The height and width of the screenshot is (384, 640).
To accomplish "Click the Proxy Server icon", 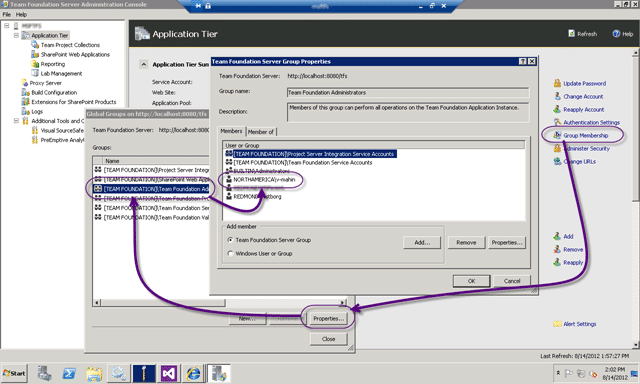I will click(x=25, y=83).
